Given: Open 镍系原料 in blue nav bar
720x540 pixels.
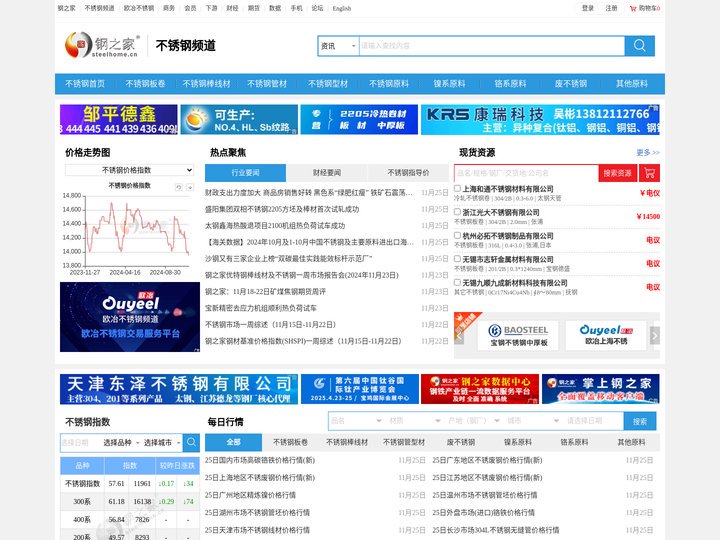Looking at the screenshot, I should click(x=450, y=84).
